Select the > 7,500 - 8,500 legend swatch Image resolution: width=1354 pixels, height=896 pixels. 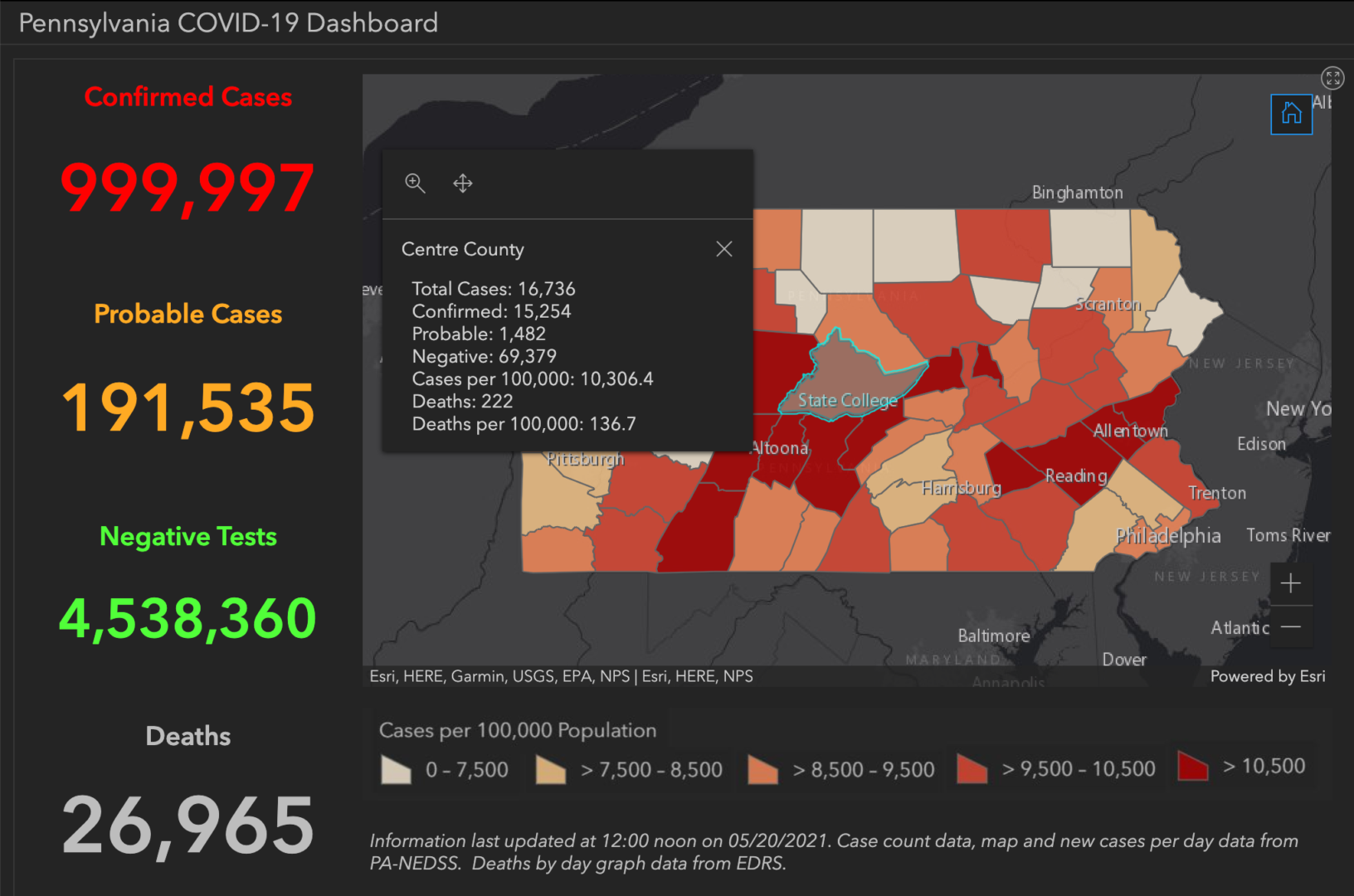(551, 769)
